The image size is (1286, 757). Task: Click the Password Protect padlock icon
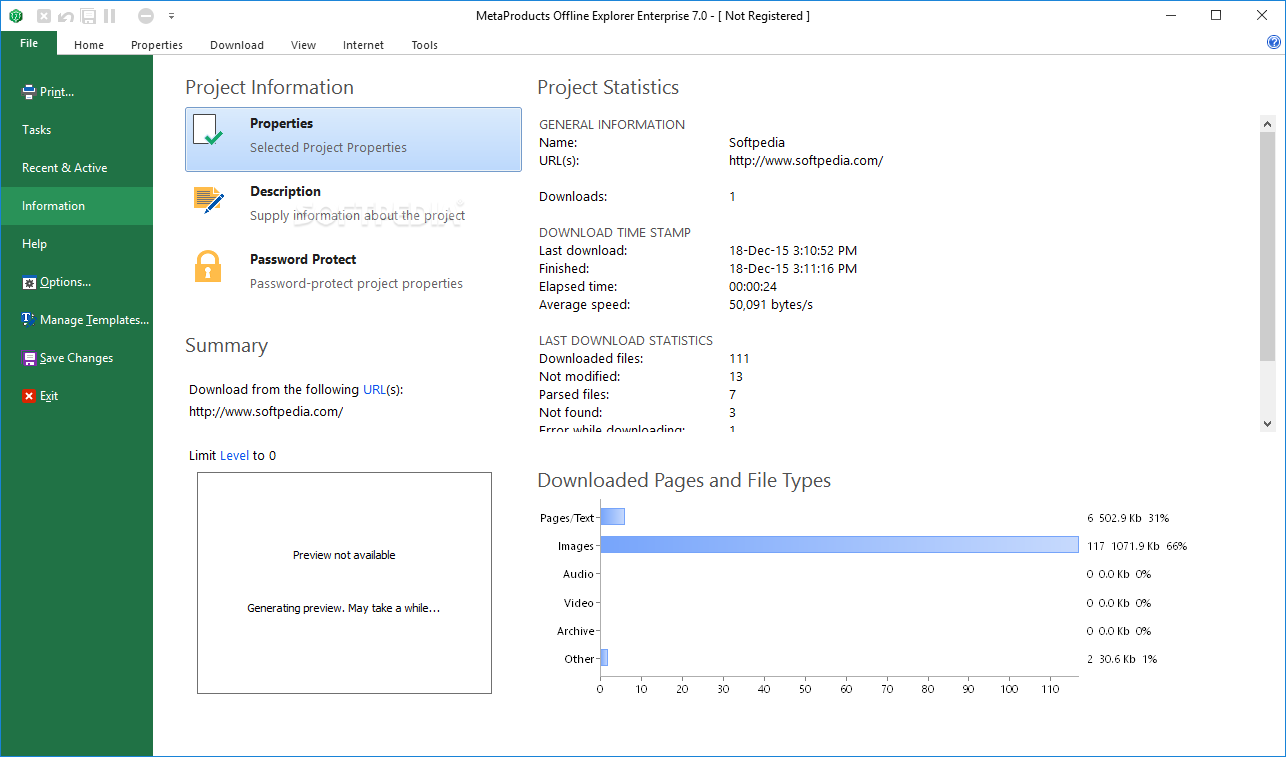[208, 267]
